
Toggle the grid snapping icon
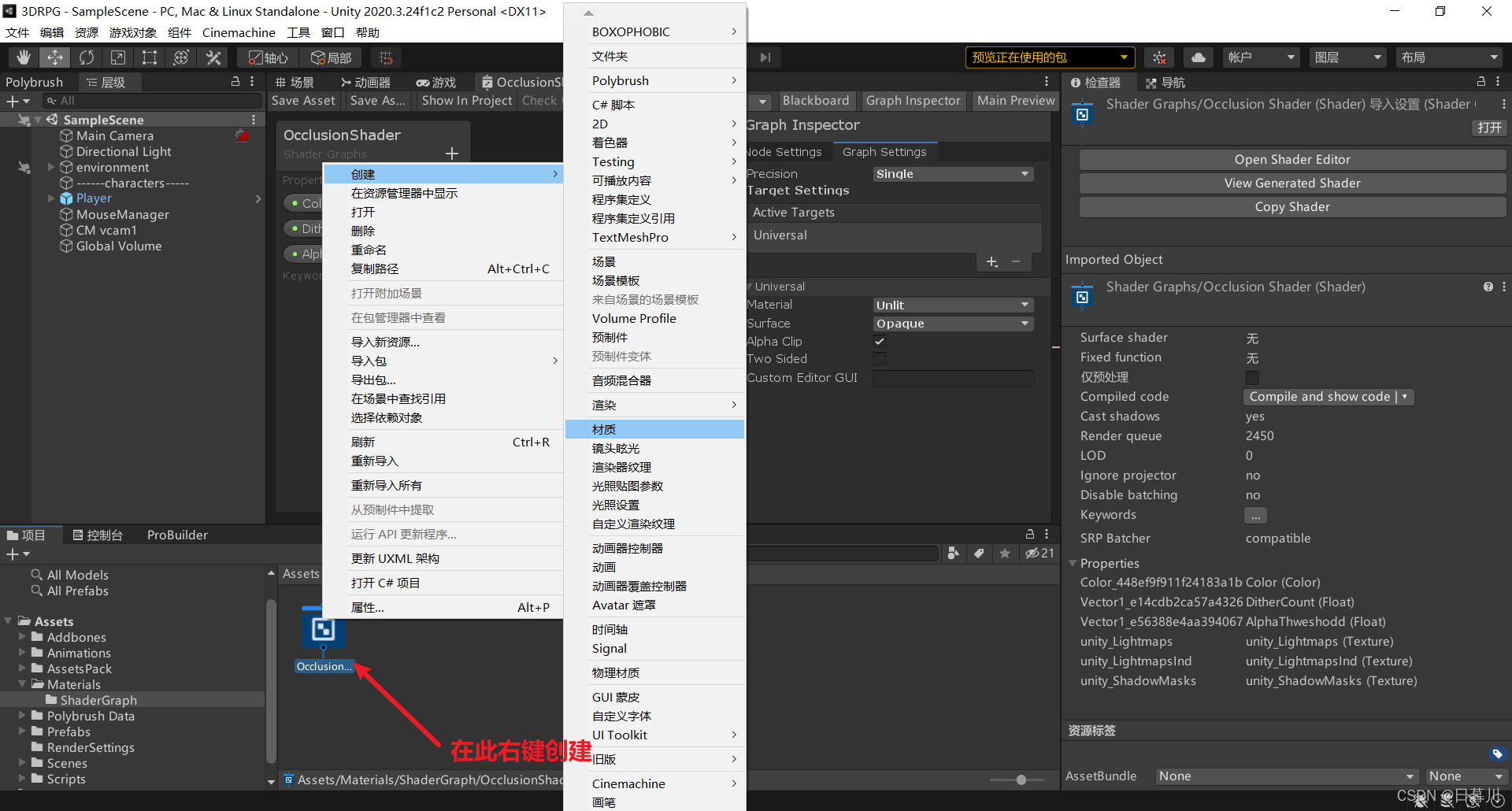pos(386,57)
